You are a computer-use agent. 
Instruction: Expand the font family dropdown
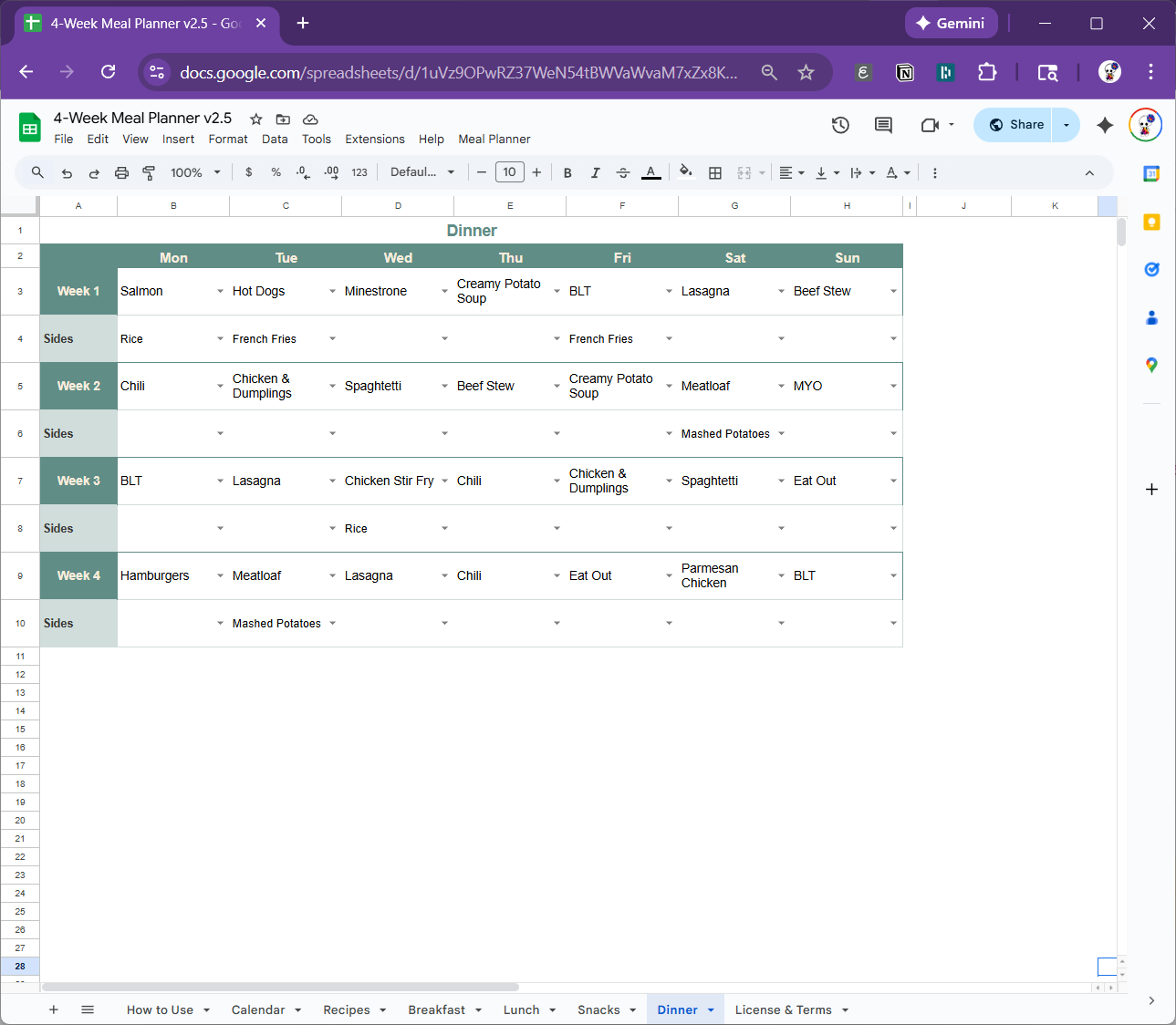coord(421,172)
